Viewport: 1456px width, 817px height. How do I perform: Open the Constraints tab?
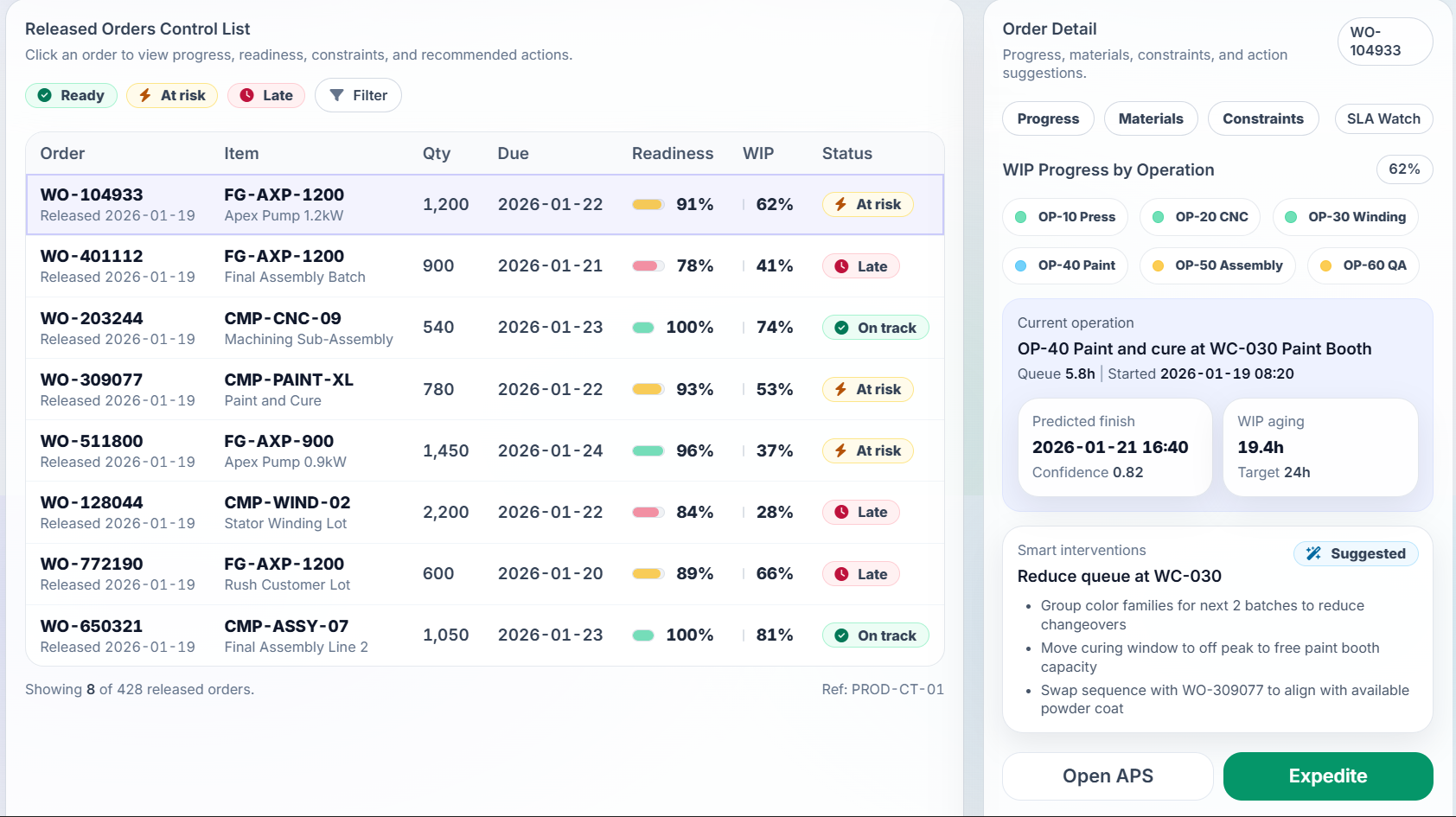(1262, 119)
